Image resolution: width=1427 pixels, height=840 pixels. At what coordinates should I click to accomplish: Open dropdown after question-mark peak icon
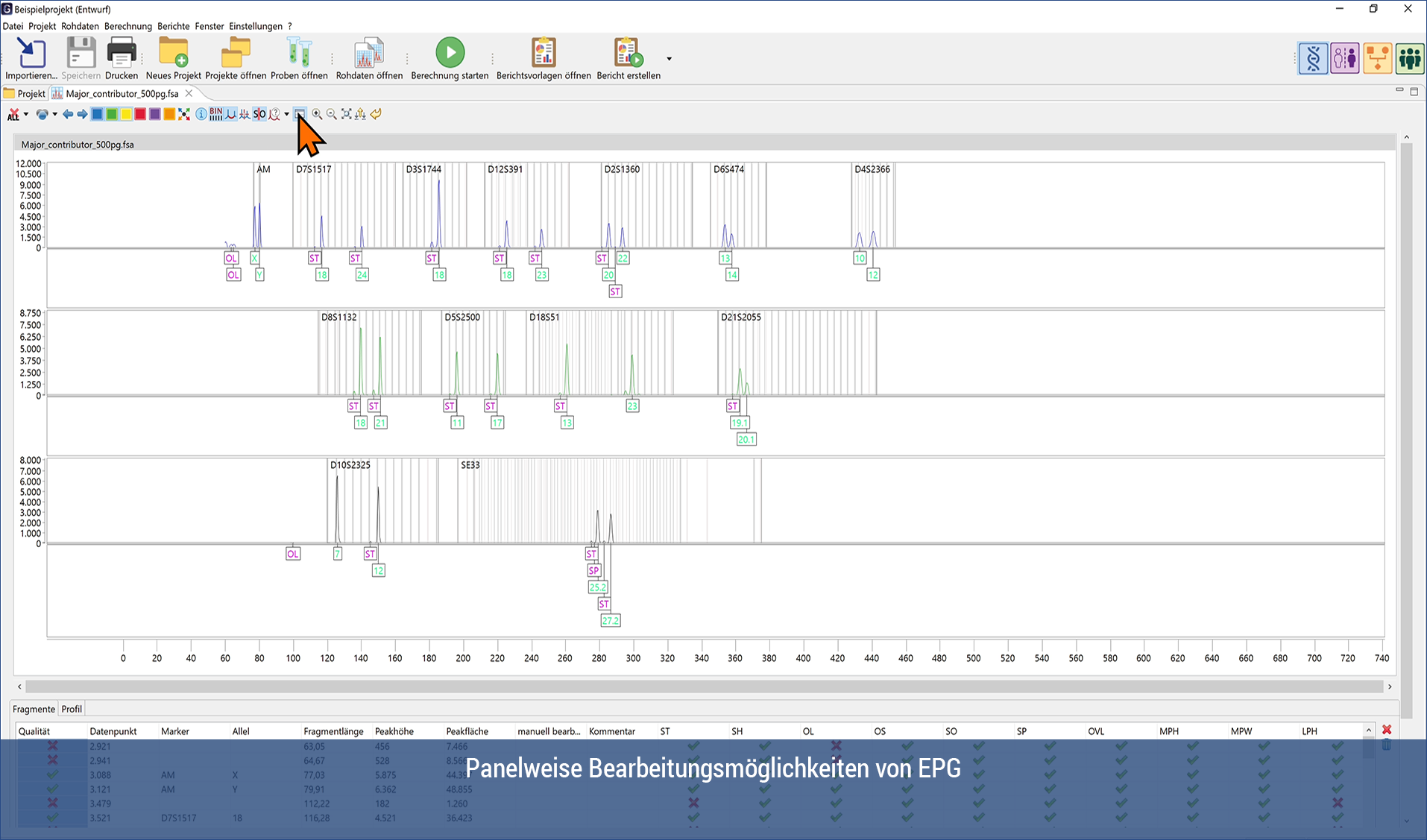[286, 114]
